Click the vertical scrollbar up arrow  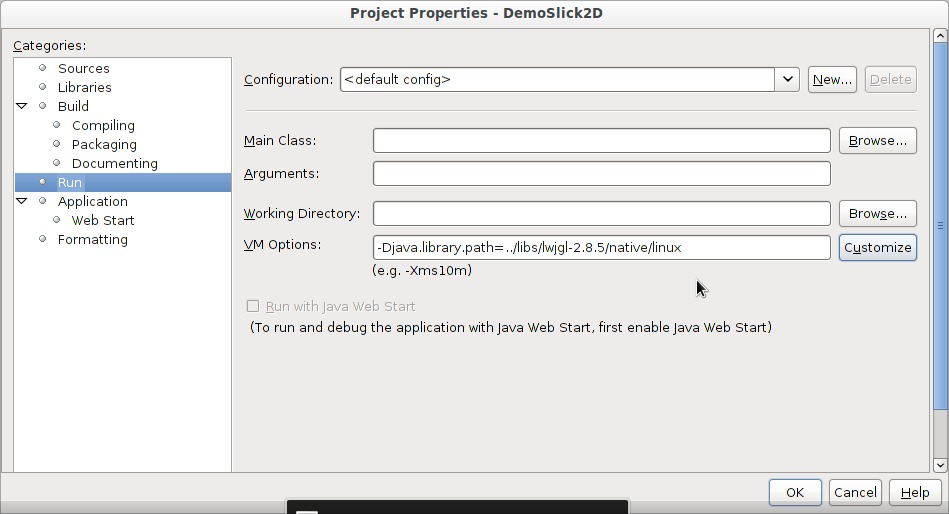[940, 36]
